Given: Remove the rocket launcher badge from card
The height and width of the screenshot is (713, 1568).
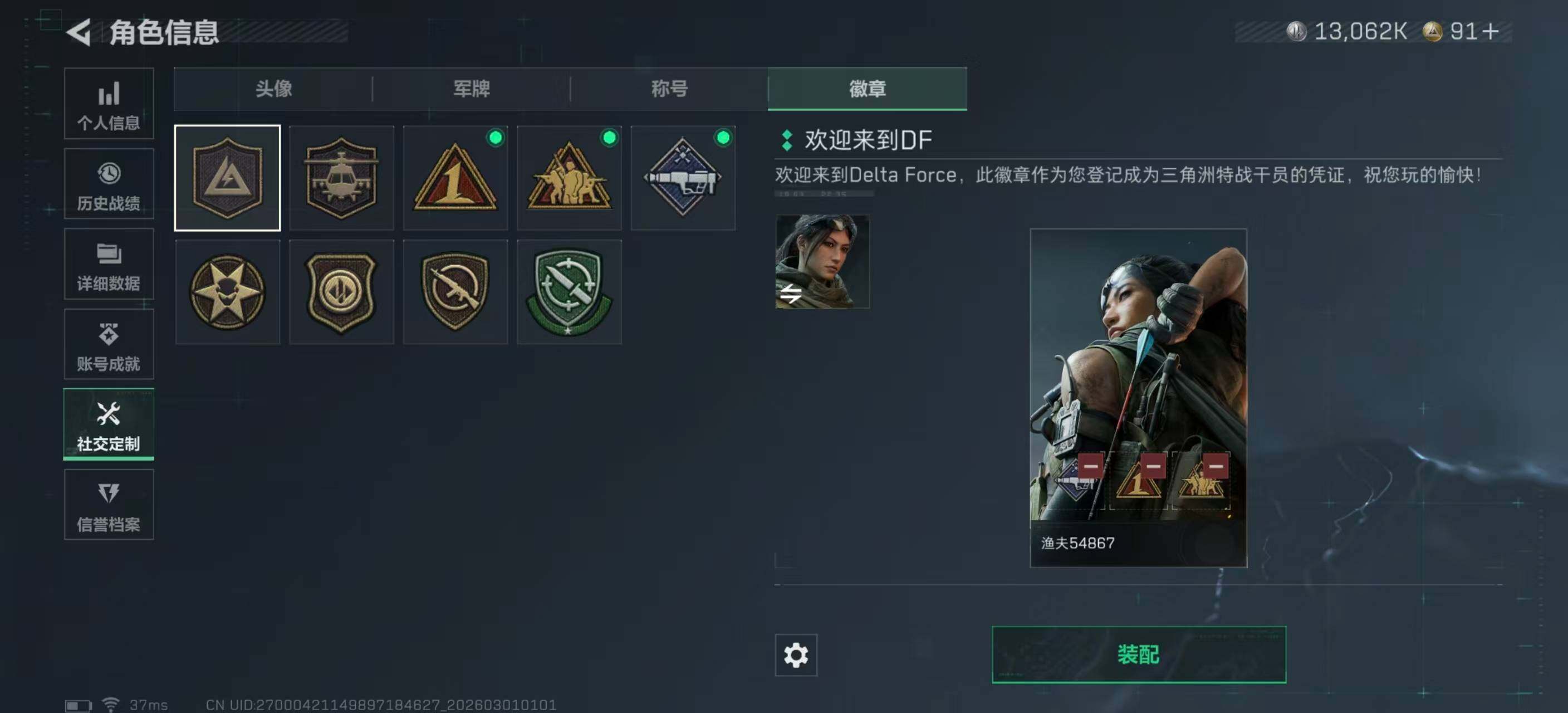Looking at the screenshot, I should click(x=1091, y=466).
